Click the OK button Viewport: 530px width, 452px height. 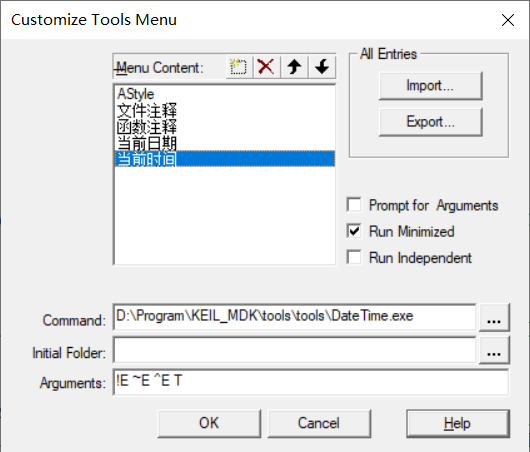[209, 424]
